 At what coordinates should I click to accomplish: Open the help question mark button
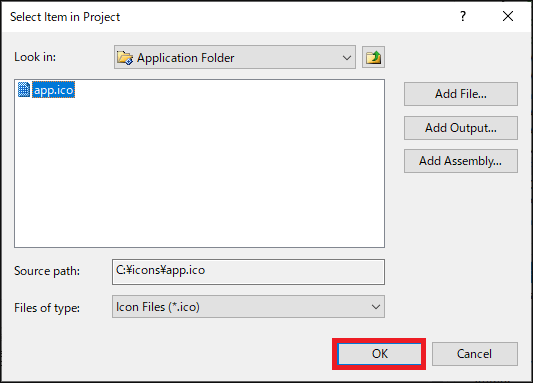pyautogui.click(x=463, y=16)
